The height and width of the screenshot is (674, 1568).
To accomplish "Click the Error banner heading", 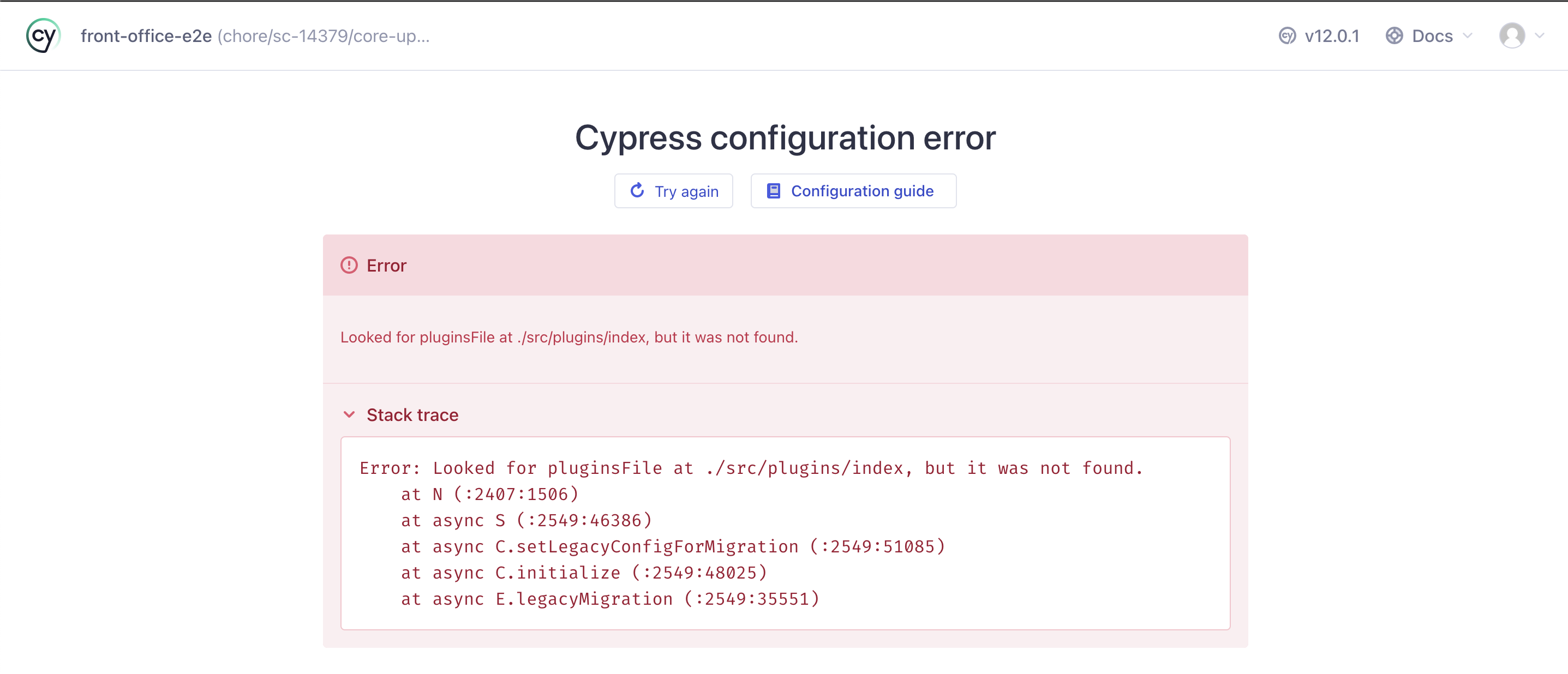I will [x=386, y=265].
